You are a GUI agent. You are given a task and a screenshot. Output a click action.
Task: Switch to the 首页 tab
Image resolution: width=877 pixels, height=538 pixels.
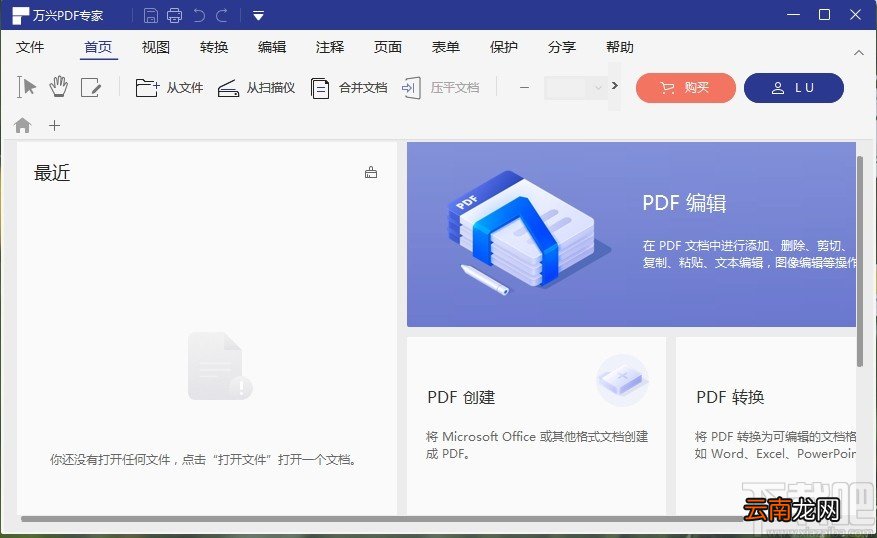point(98,47)
